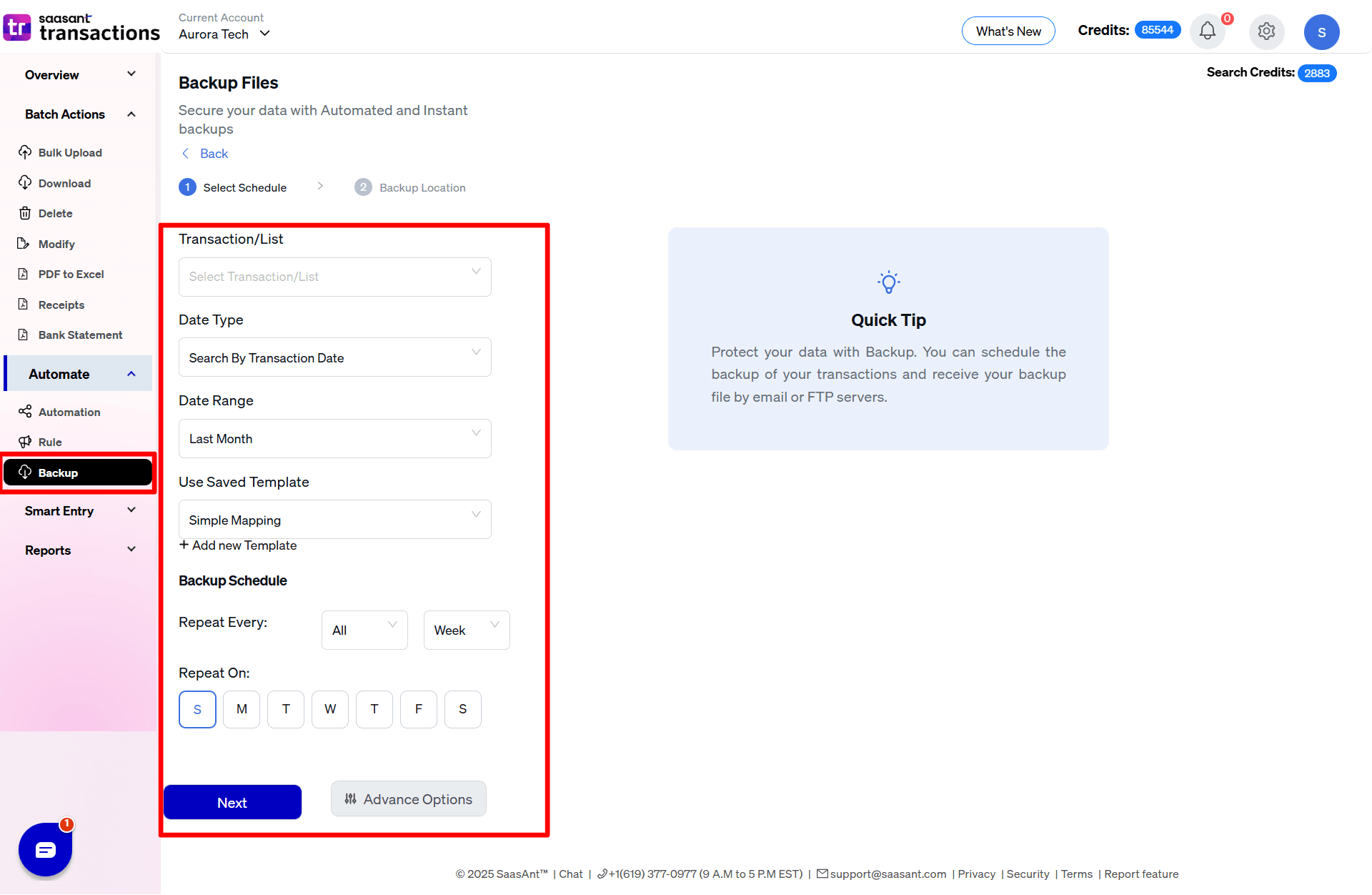Click the SaasAnt Transactions logo
The height and width of the screenshot is (895, 1372).
(x=81, y=28)
